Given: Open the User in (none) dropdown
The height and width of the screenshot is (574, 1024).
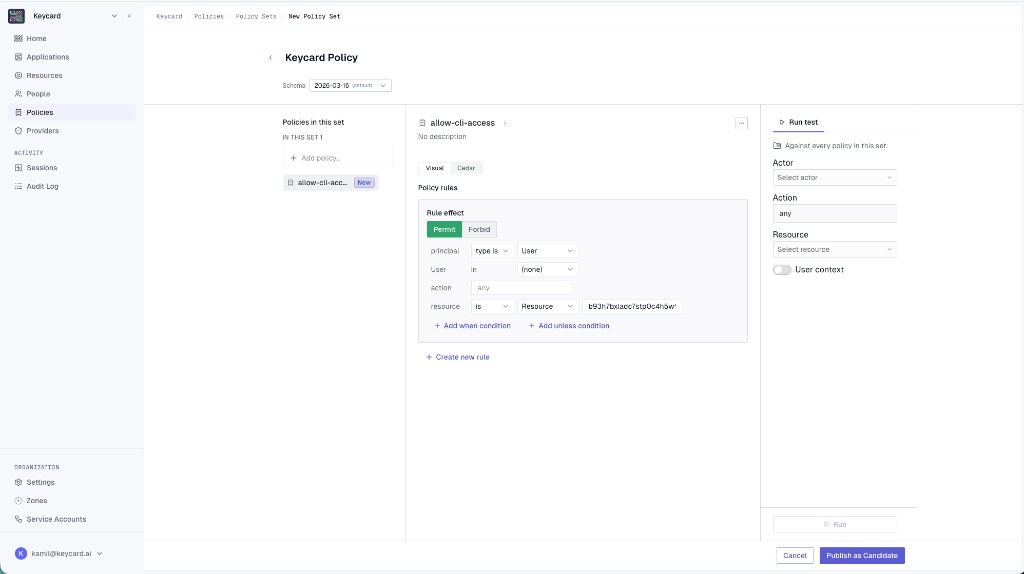Looking at the screenshot, I should click(547, 269).
